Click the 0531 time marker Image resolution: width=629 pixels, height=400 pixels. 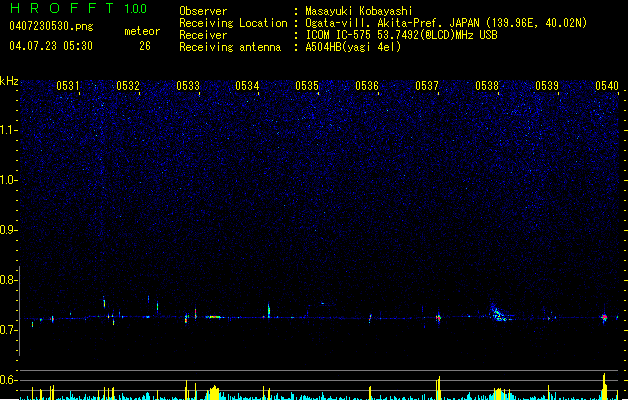68,86
